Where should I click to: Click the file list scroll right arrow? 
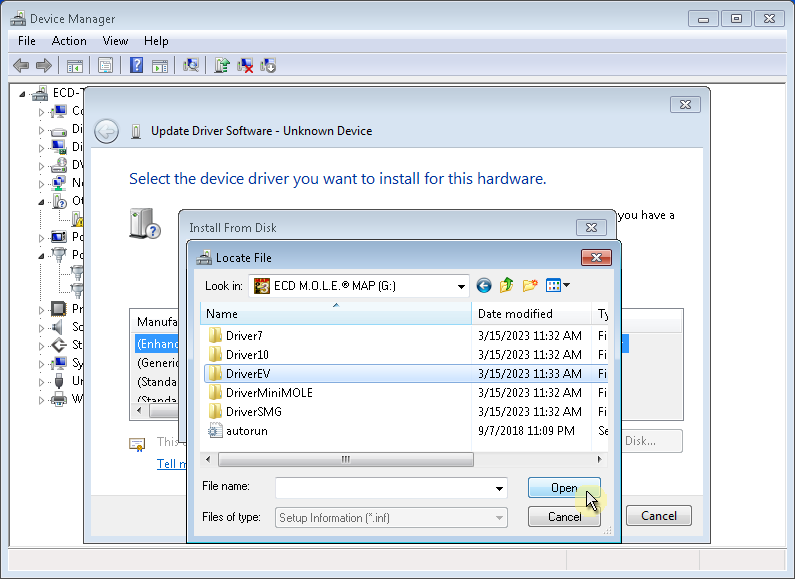[600, 459]
